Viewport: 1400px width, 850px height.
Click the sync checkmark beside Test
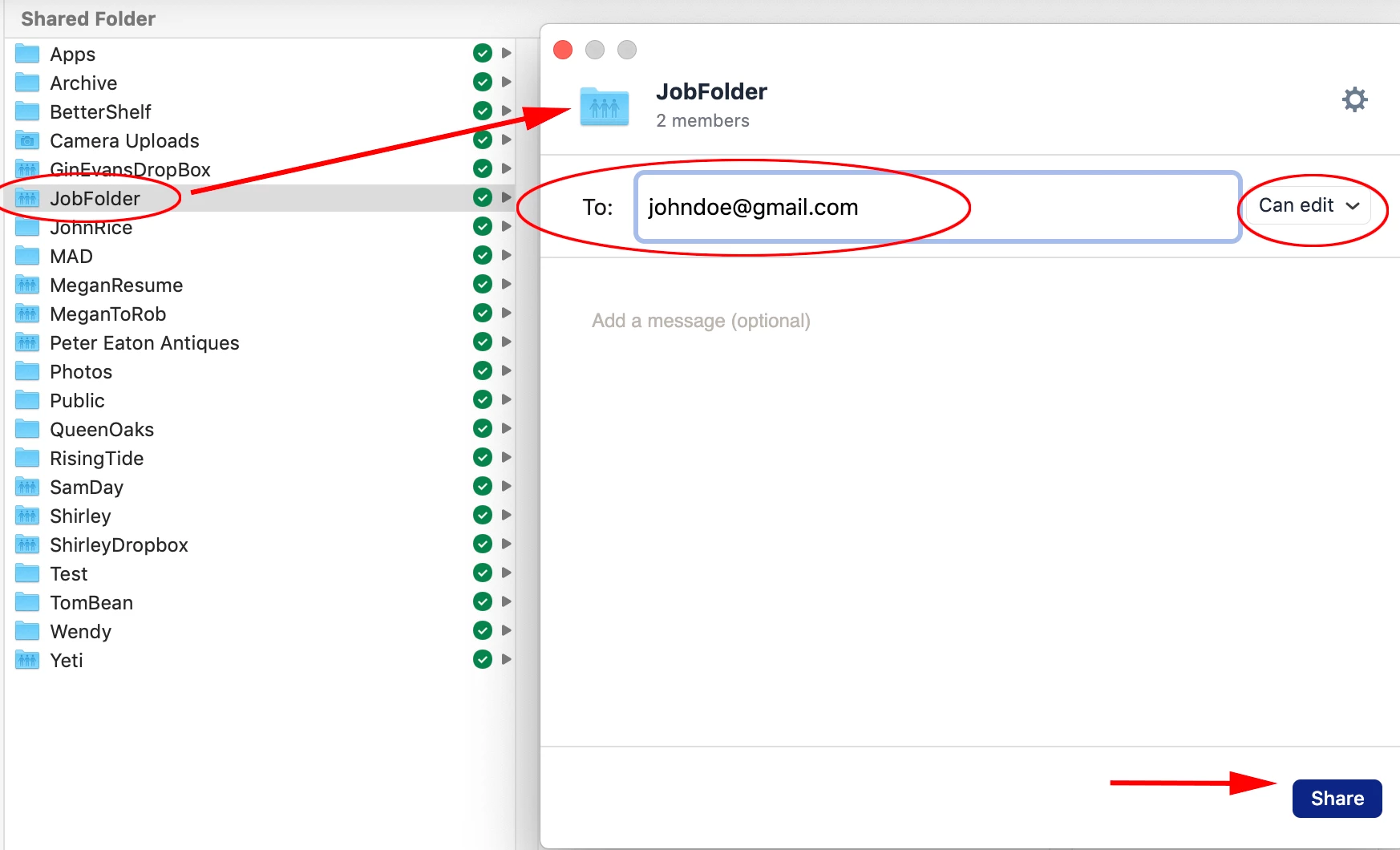(x=483, y=573)
